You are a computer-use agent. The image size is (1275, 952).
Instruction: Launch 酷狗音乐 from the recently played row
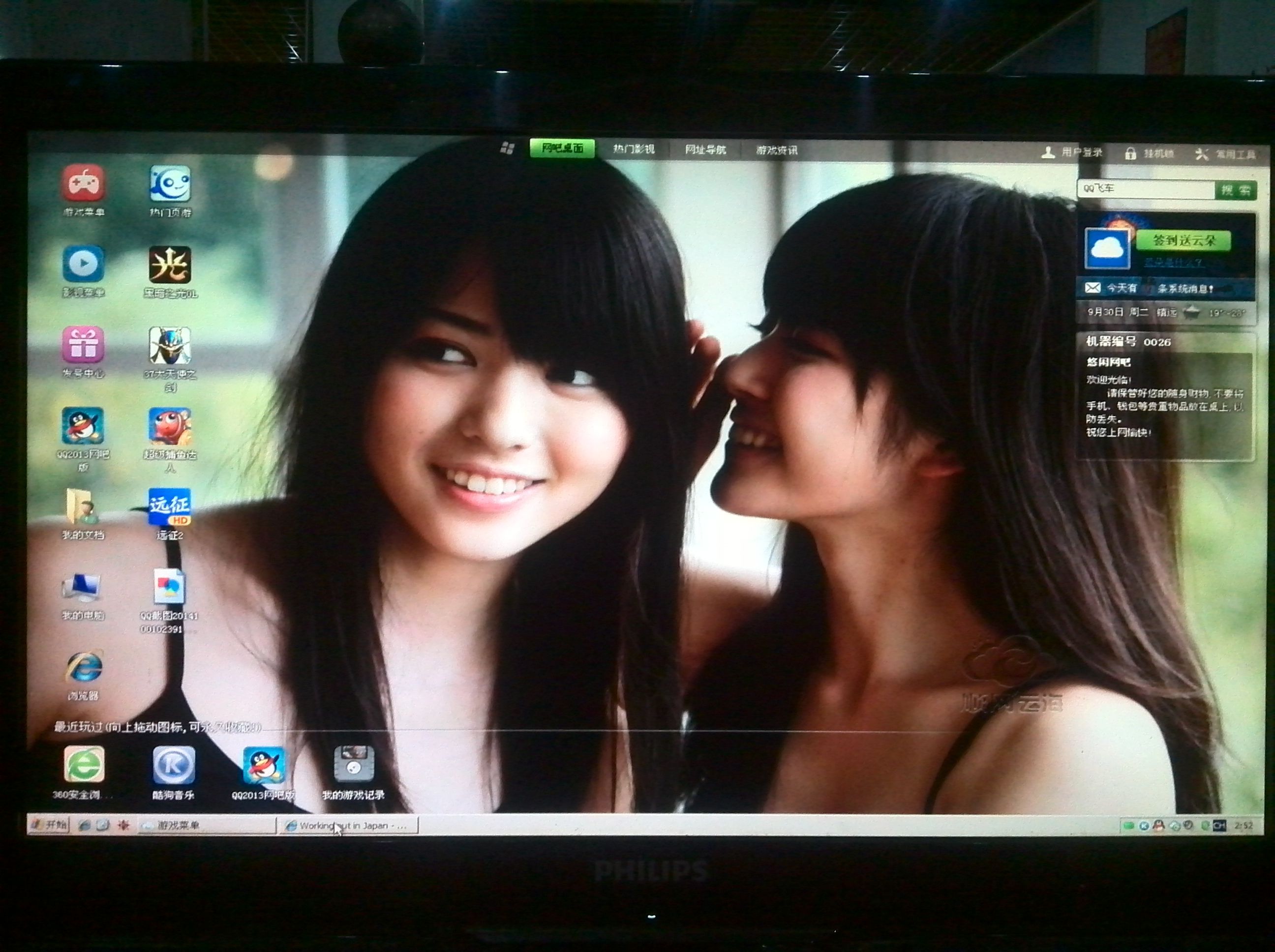click(174, 765)
